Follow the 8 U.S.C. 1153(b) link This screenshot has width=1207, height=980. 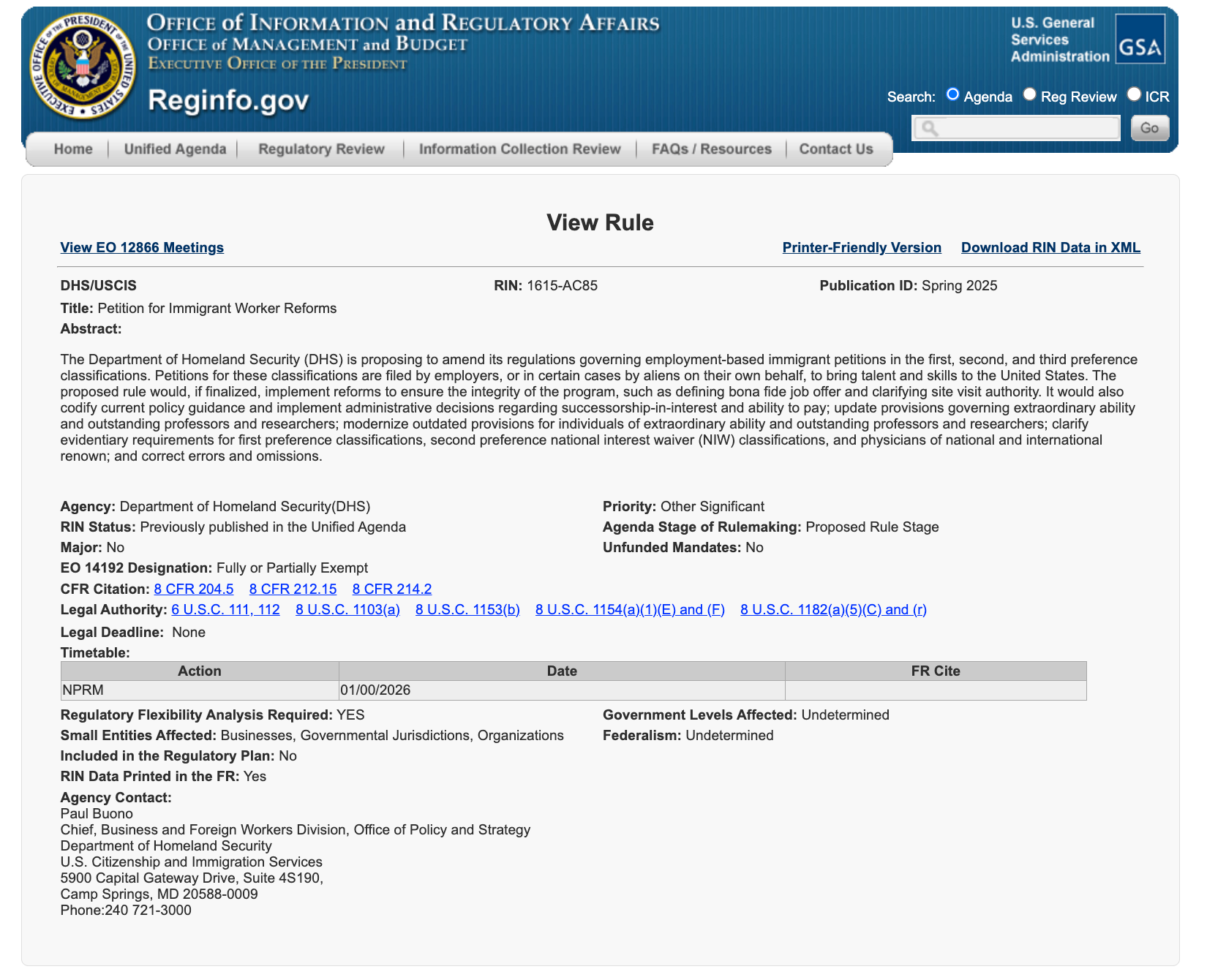coord(467,610)
